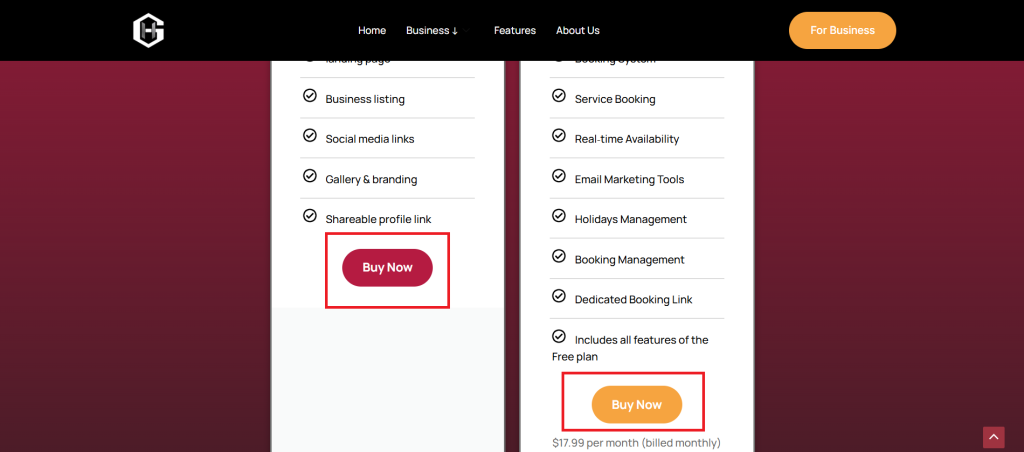Click checkmark icon beside Holidays Management
This screenshot has height=452, width=1024.
(x=559, y=217)
